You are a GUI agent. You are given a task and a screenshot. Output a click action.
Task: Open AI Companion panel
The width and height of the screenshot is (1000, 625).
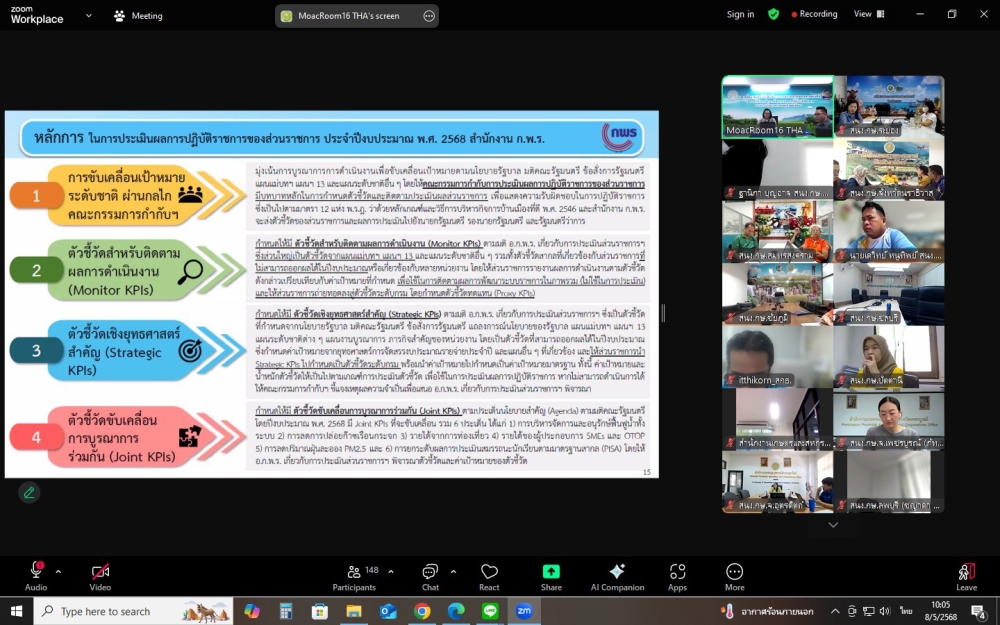(x=617, y=572)
